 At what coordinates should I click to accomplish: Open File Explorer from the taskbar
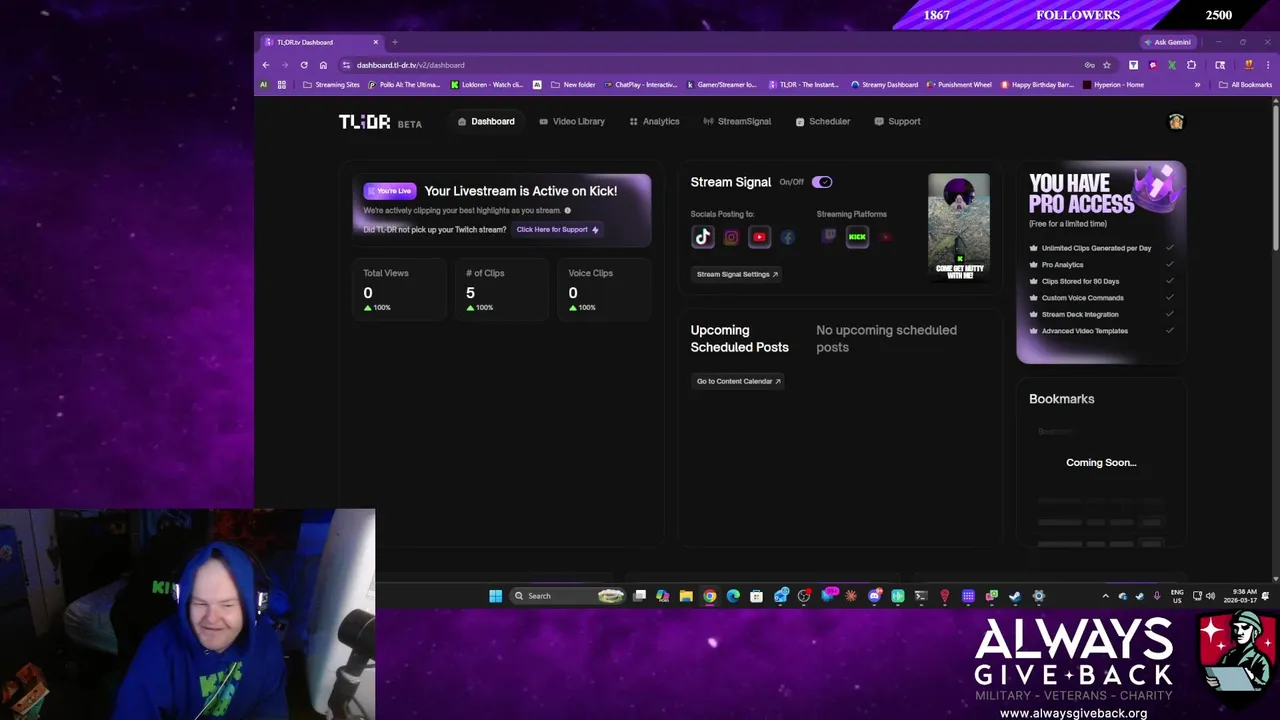tap(686, 596)
